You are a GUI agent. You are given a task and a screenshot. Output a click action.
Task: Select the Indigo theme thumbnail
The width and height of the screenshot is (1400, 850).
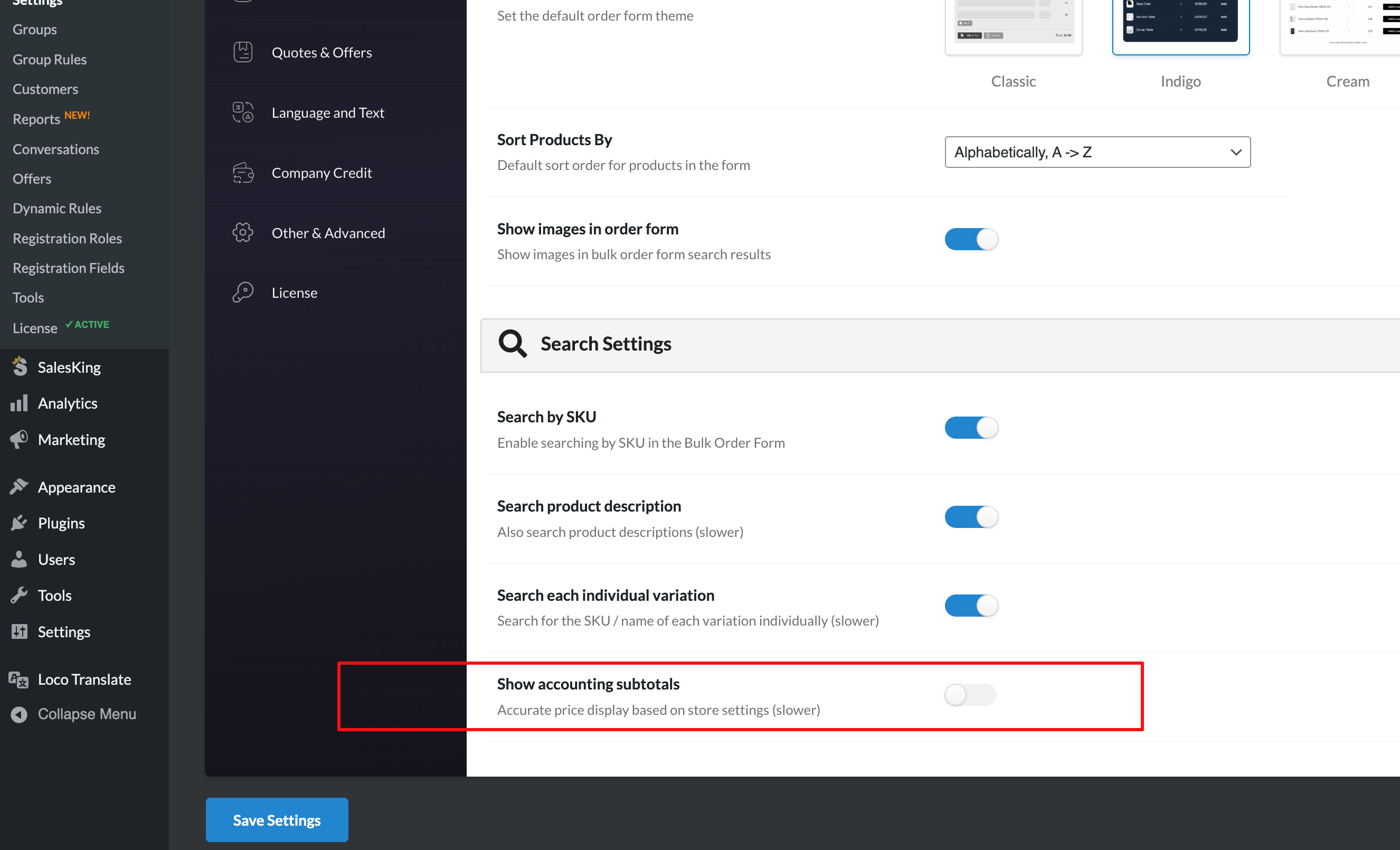click(1181, 26)
